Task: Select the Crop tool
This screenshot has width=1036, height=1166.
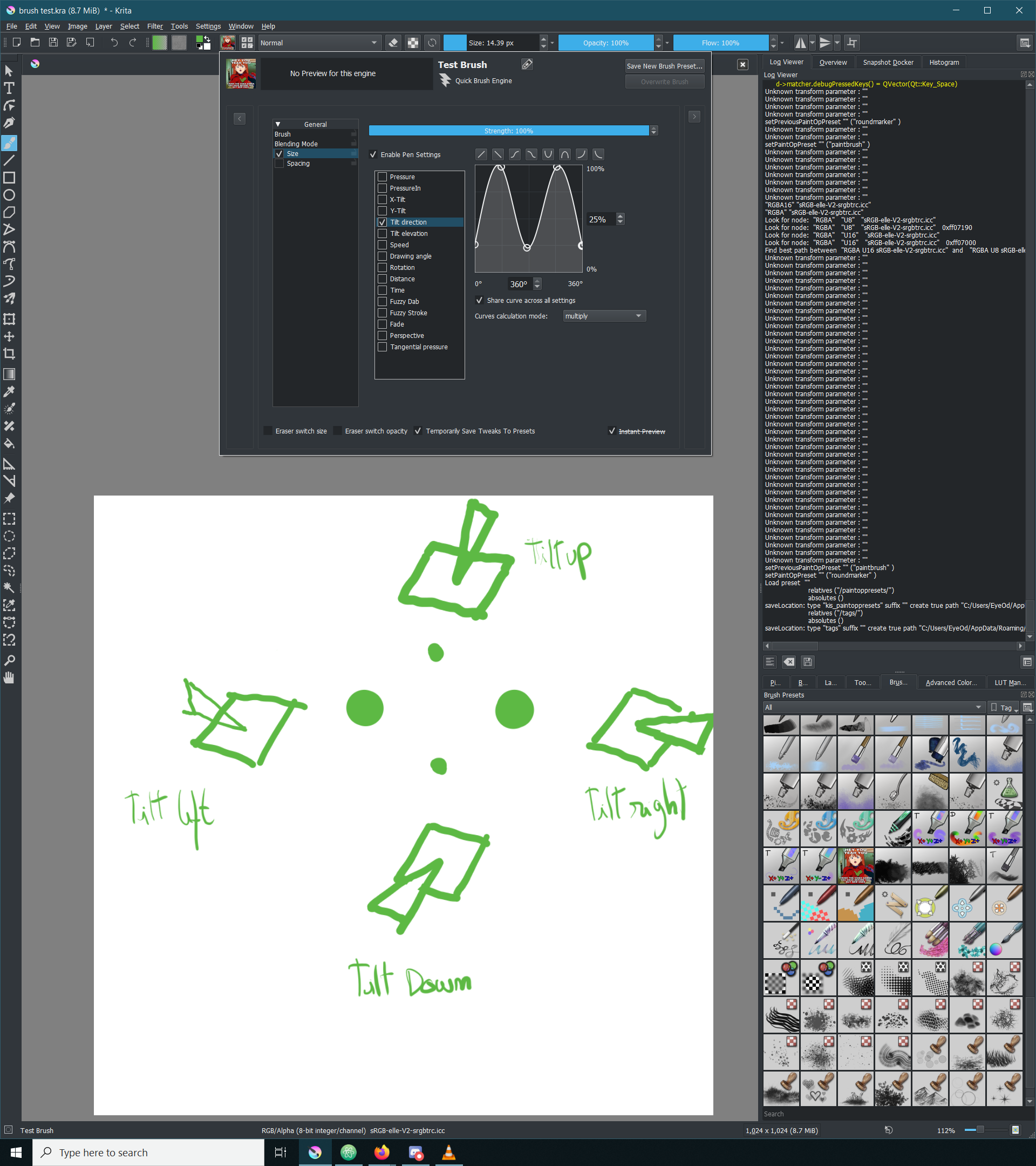Action: click(9, 354)
